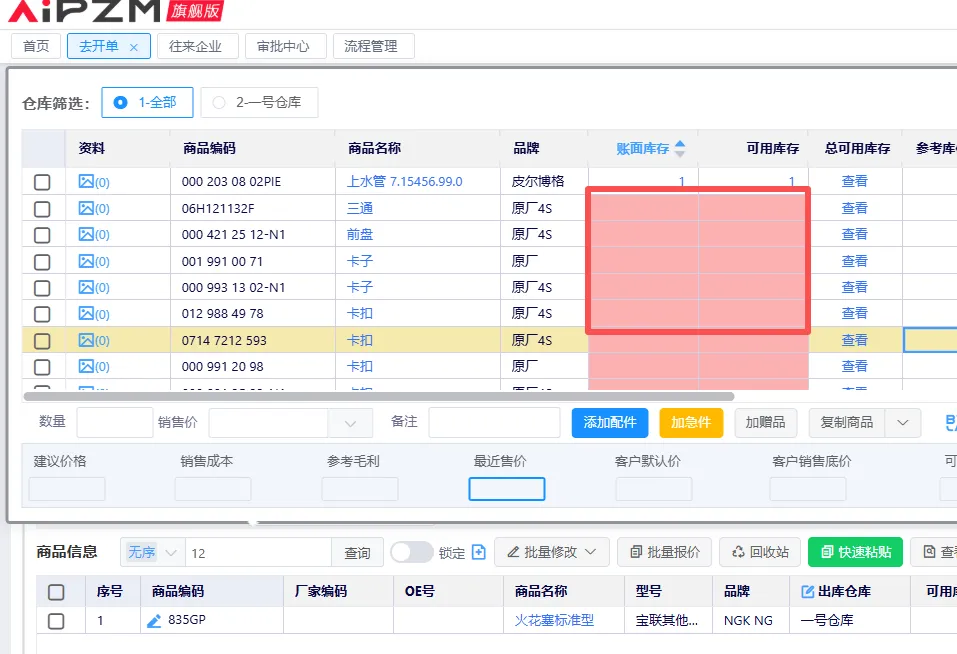Click the 最近售价 field
The width and height of the screenshot is (957, 654).
click(x=507, y=489)
